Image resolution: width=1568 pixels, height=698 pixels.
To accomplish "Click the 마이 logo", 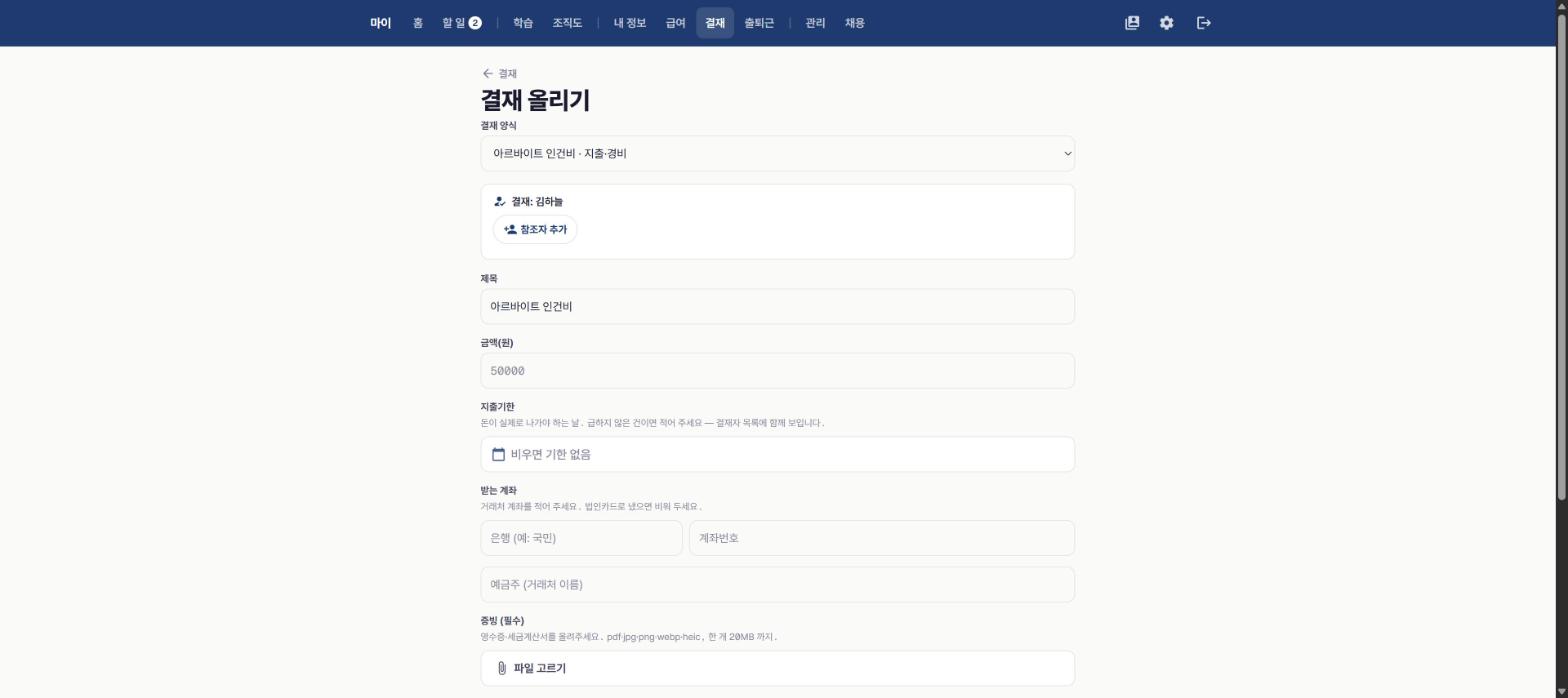I will 380,23.
